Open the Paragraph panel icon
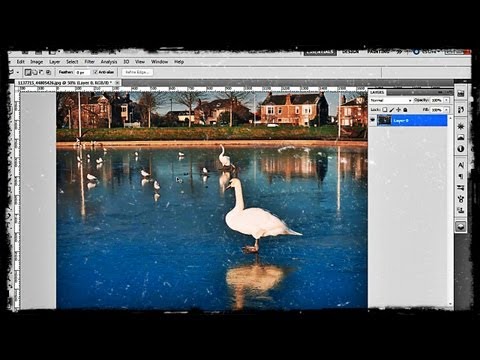The height and width of the screenshot is (360, 480). 461,176
